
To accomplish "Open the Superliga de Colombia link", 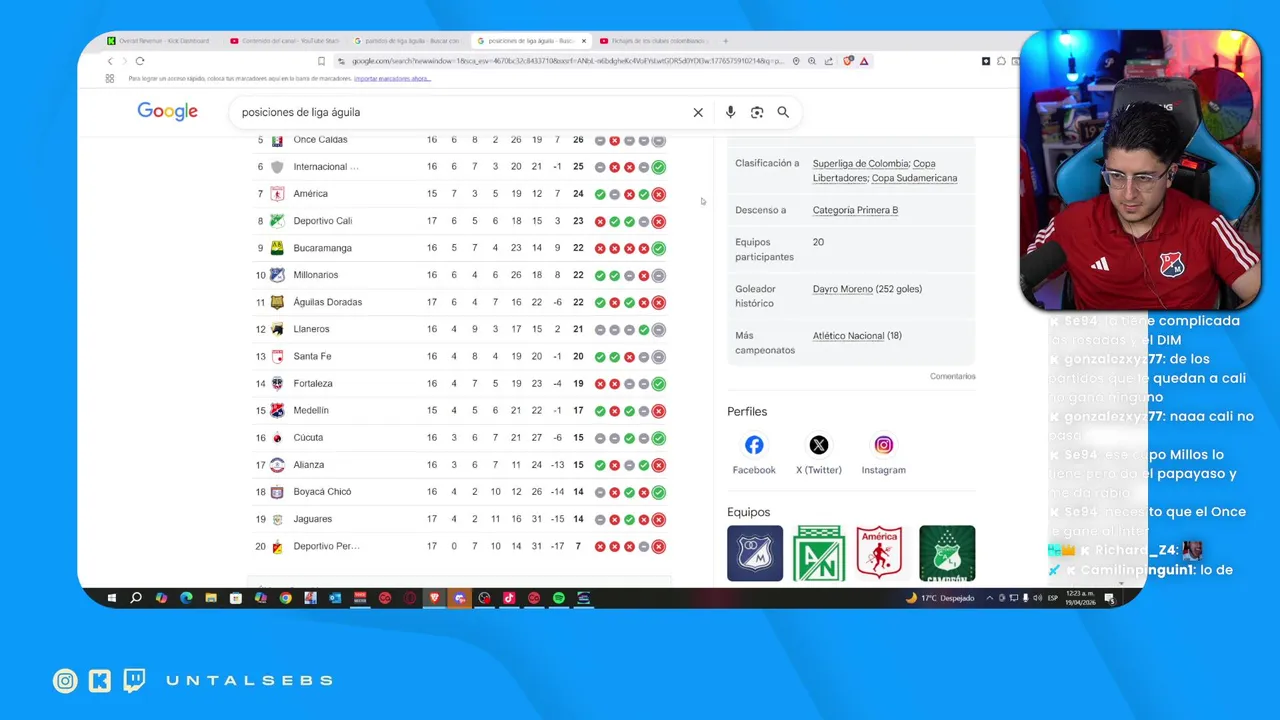I will (860, 164).
